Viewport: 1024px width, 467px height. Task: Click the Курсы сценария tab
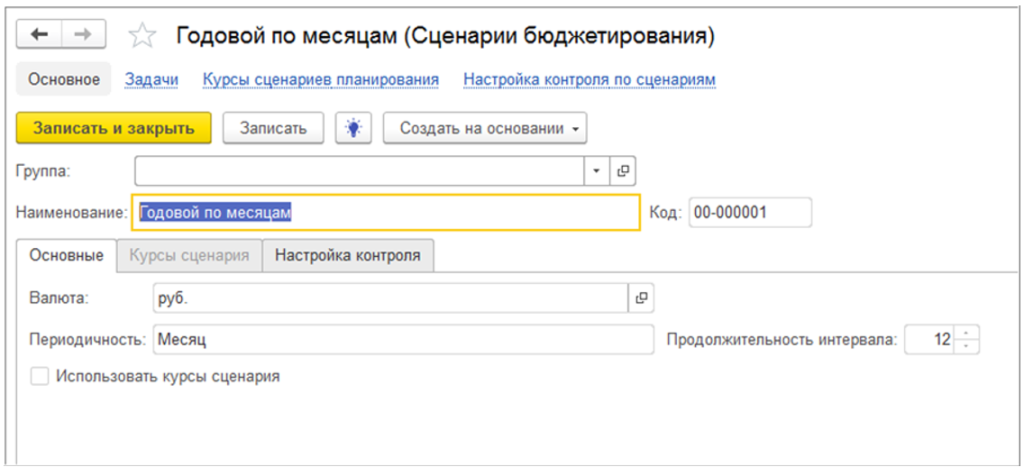(x=189, y=255)
